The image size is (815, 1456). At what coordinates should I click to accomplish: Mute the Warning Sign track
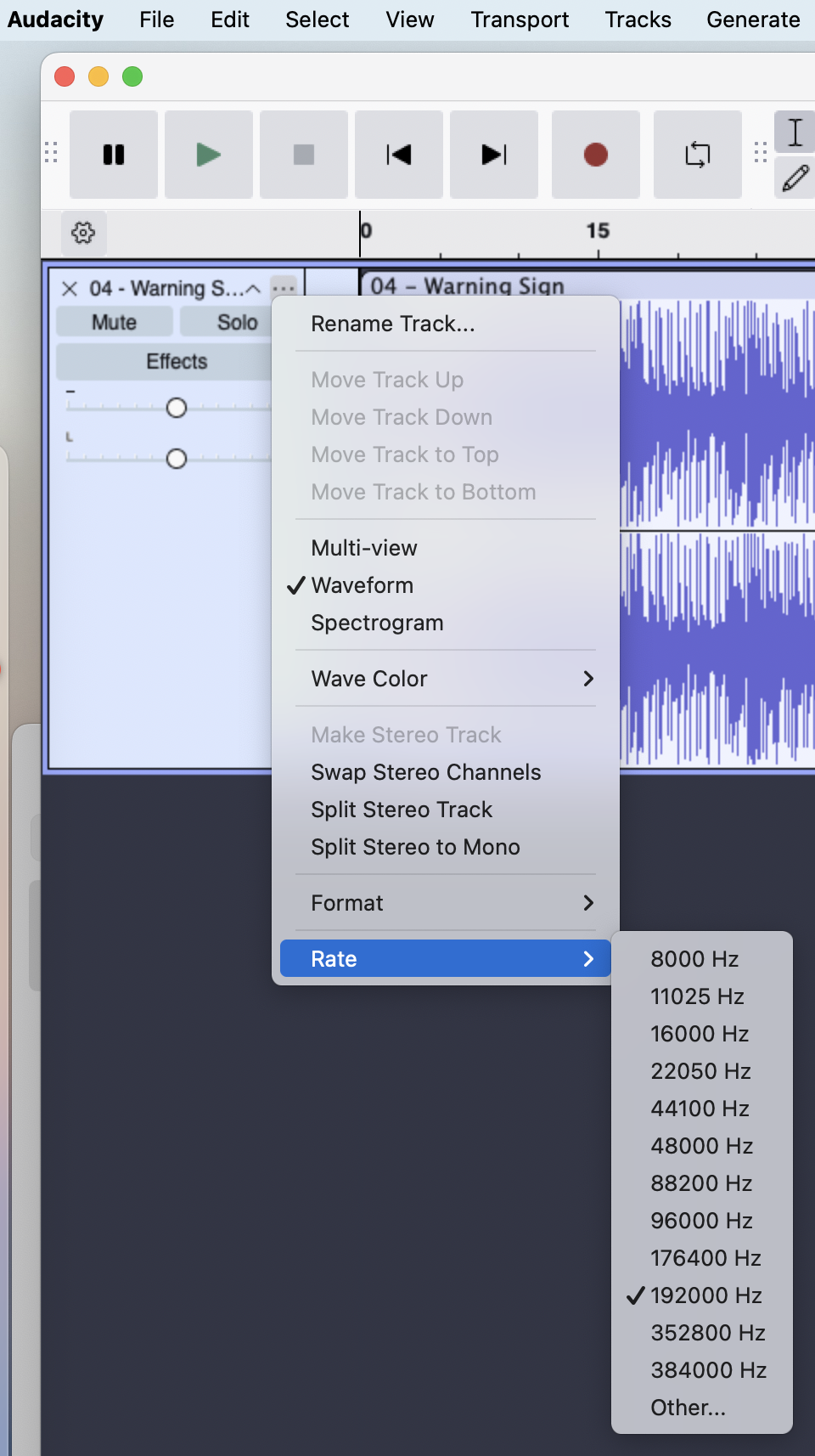(x=115, y=322)
